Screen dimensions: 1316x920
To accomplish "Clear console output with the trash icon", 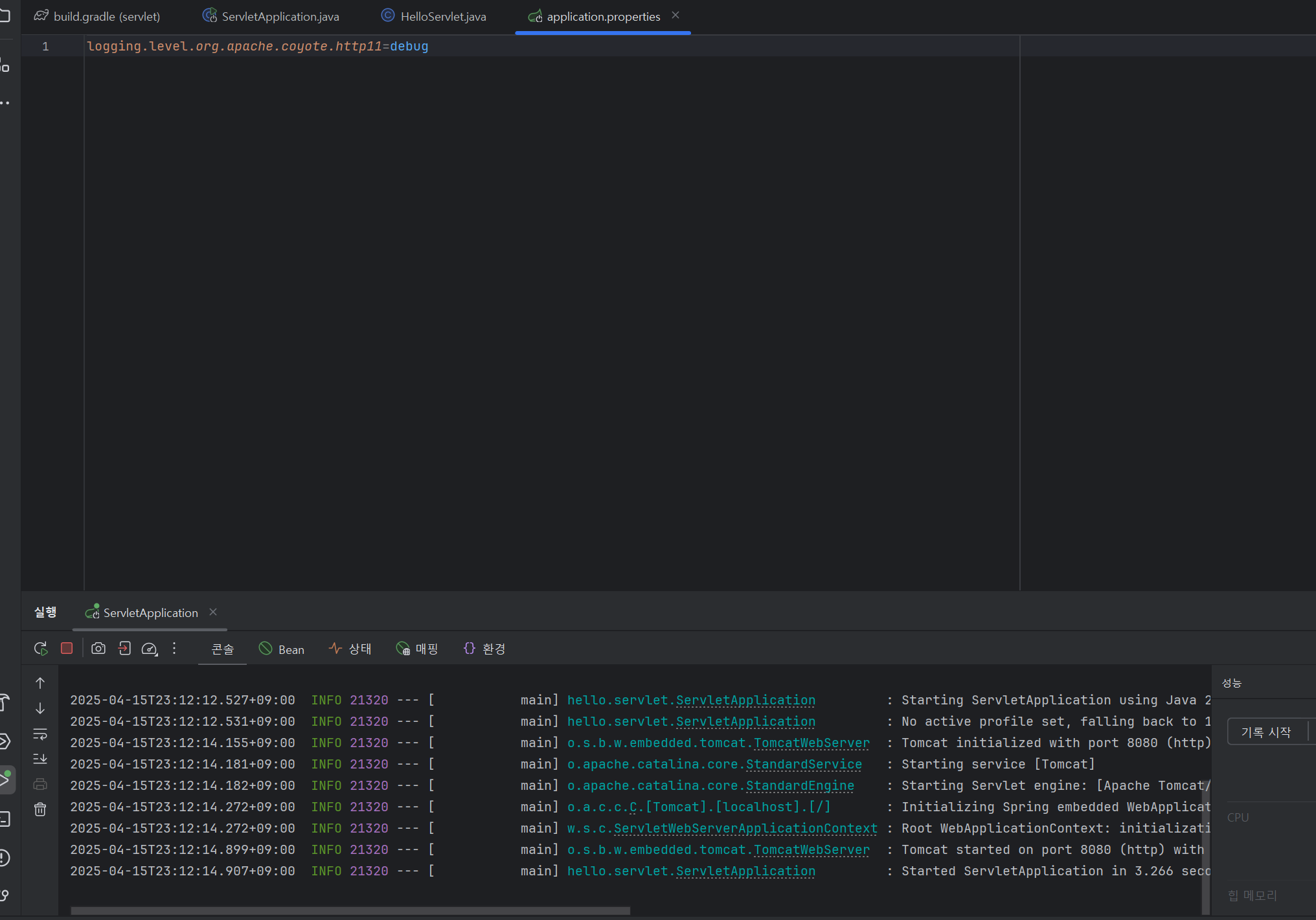I will 40,809.
